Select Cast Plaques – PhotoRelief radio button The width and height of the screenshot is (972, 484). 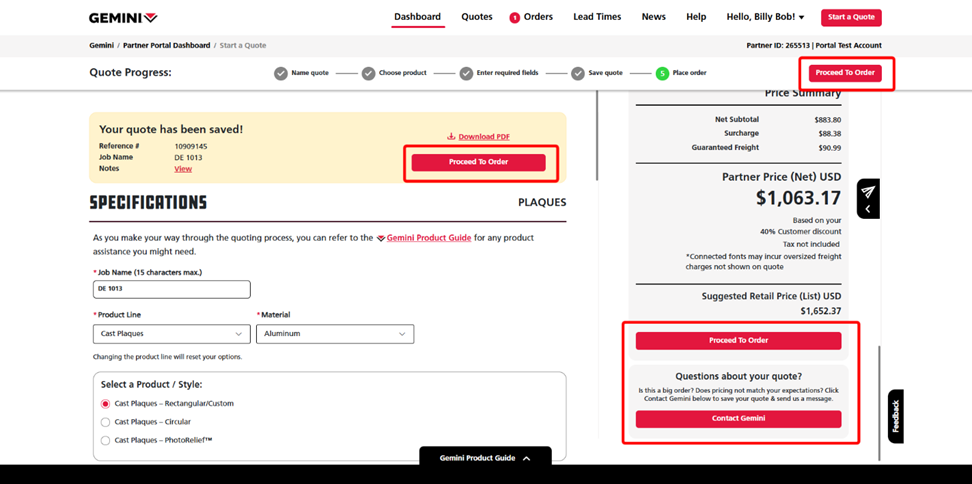[106, 440]
